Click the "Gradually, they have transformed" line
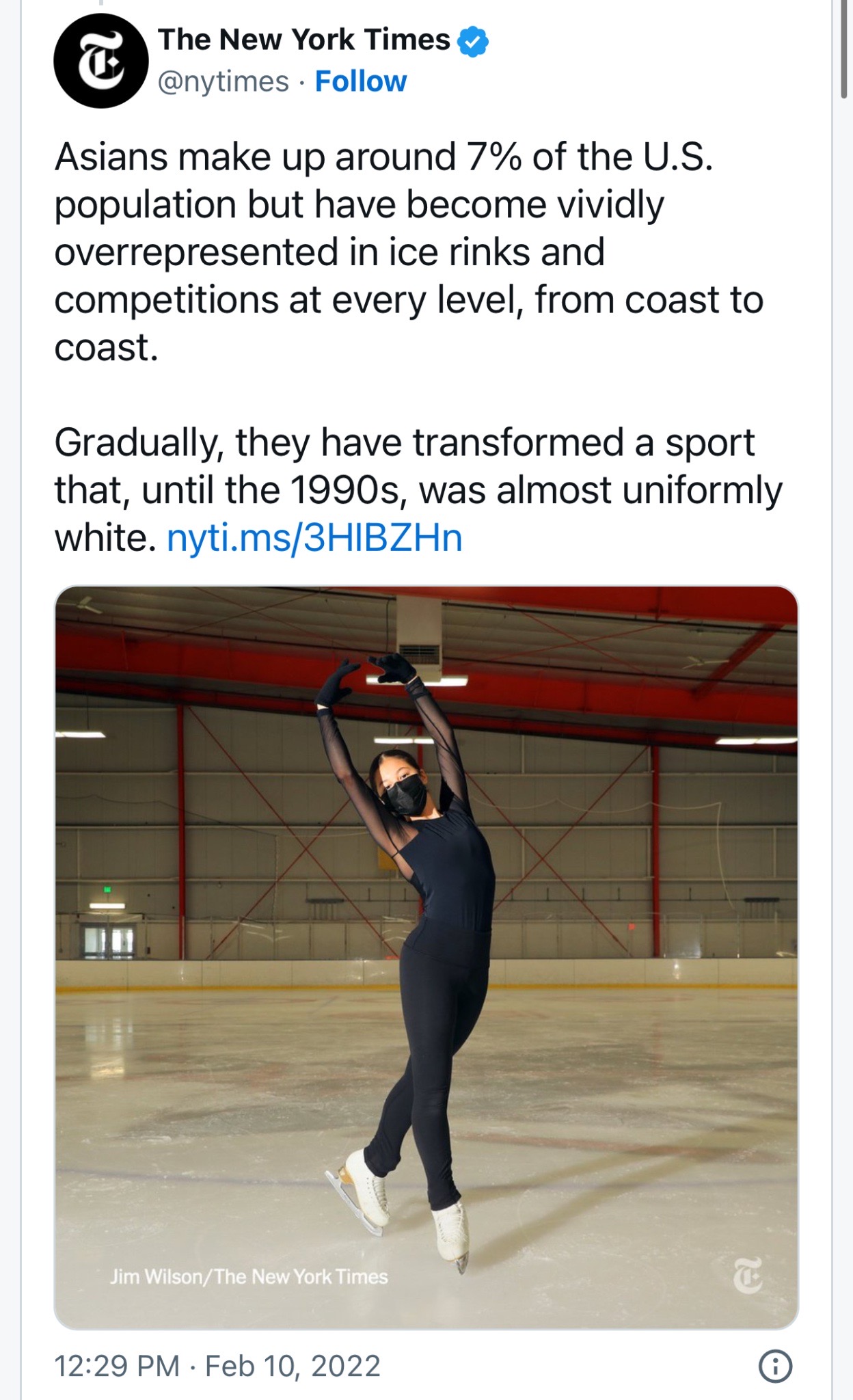 (404, 442)
